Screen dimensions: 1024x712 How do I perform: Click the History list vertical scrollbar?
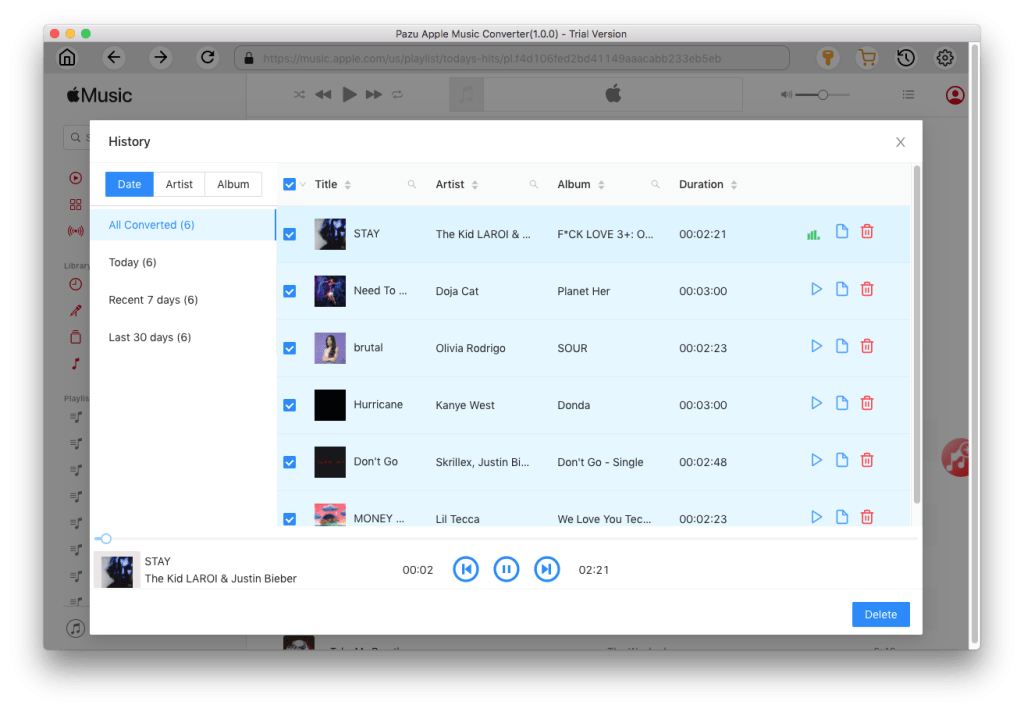[916, 334]
